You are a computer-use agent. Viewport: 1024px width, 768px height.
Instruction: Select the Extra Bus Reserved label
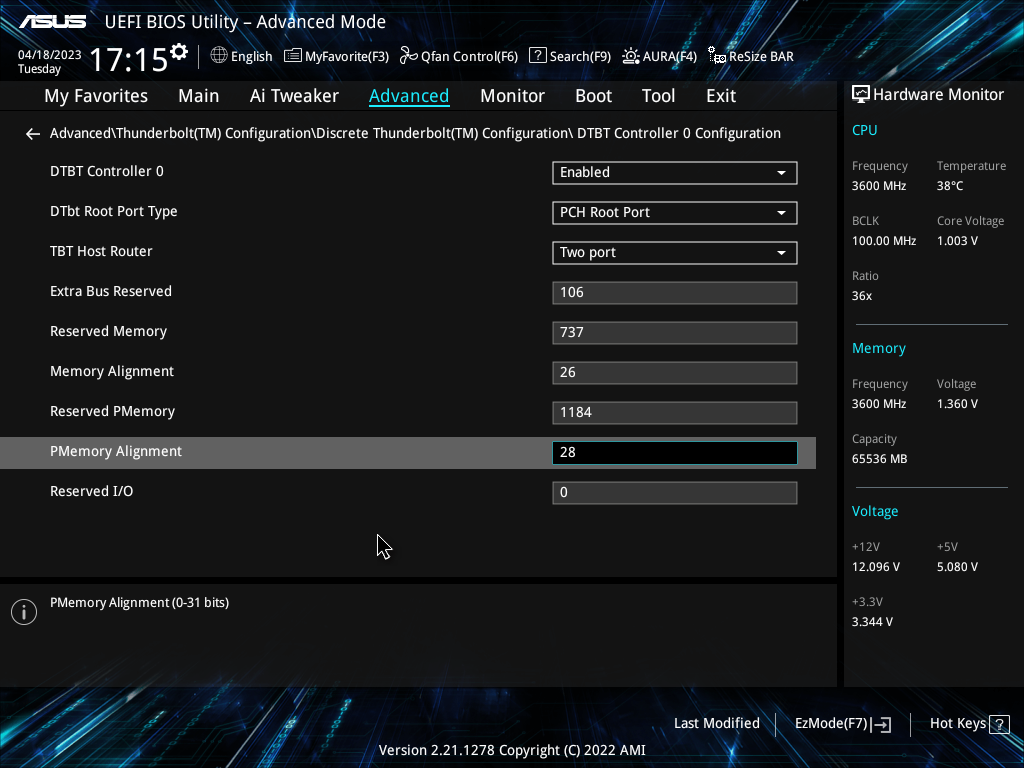coord(111,291)
